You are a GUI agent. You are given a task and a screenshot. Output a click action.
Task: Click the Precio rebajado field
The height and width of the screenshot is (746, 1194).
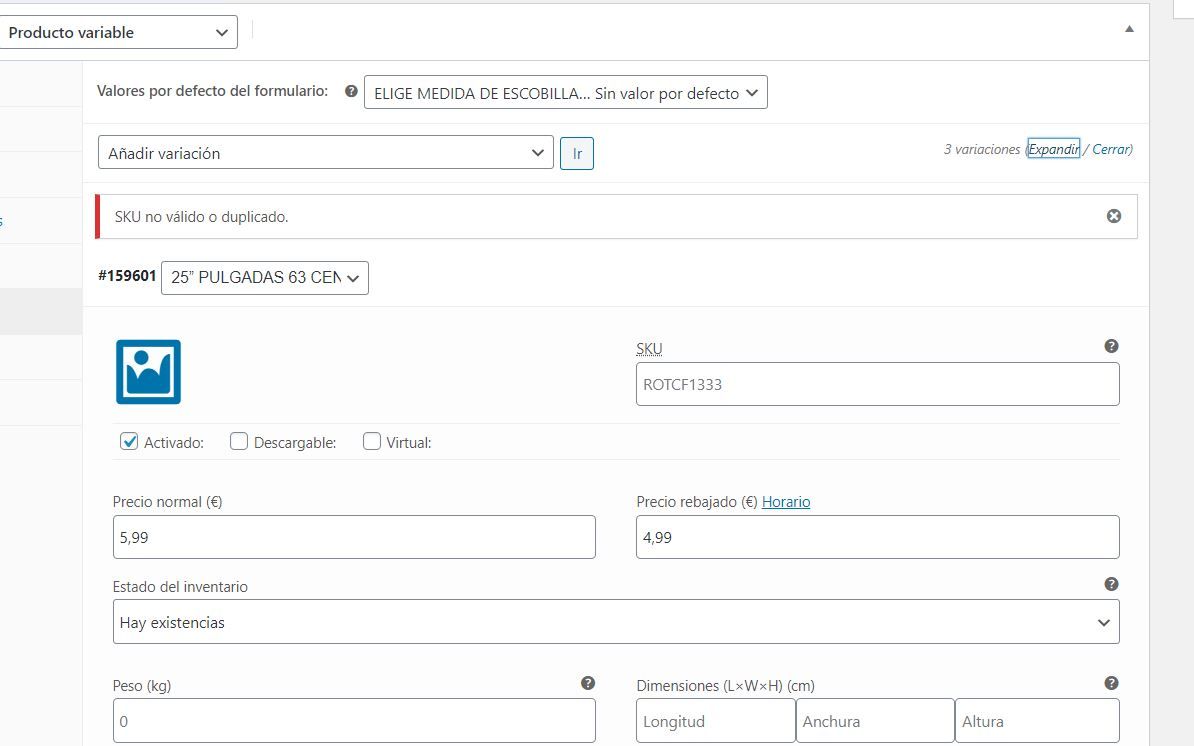point(877,537)
